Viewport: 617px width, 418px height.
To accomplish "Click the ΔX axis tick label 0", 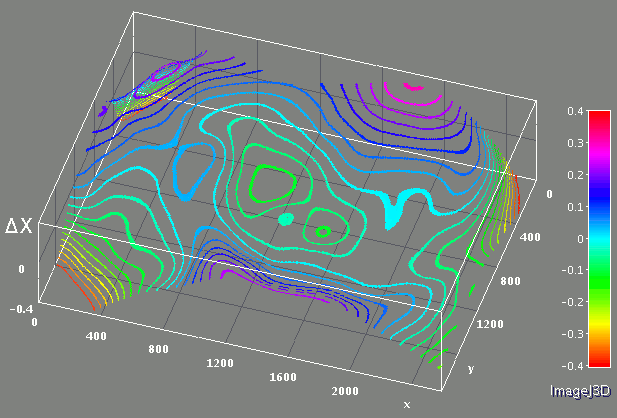I will (21, 269).
